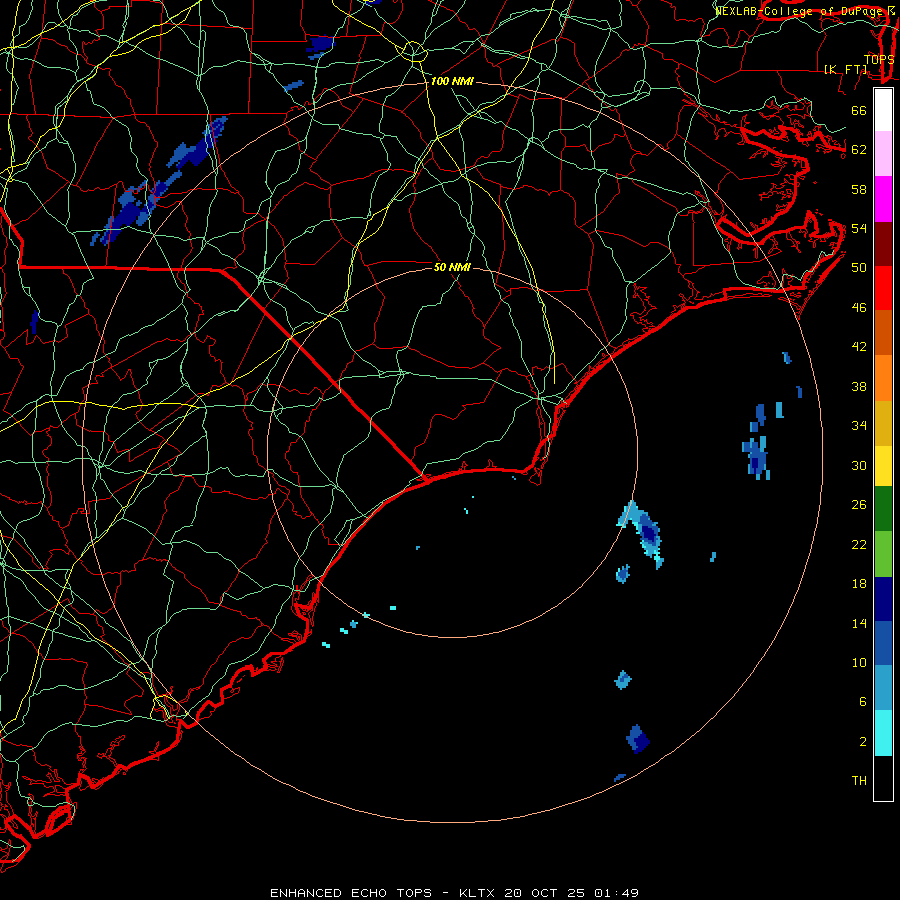
Task: Pick the gold legend swatch
Action: click(x=883, y=423)
